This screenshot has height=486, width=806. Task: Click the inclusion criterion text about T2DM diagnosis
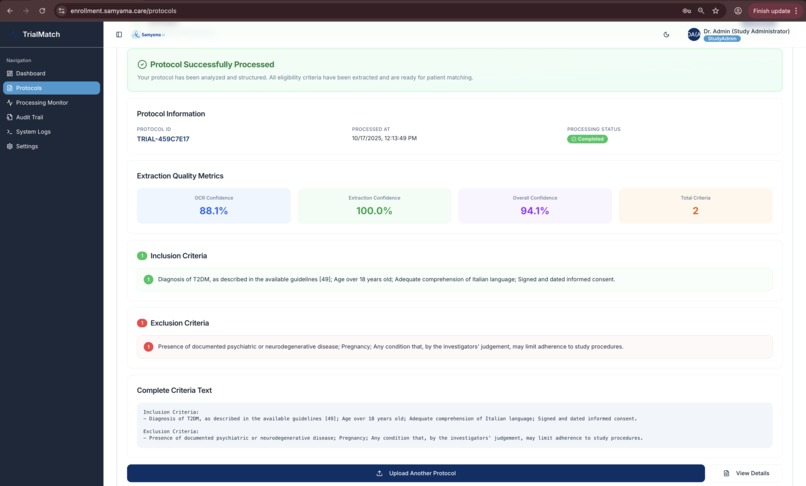point(386,279)
